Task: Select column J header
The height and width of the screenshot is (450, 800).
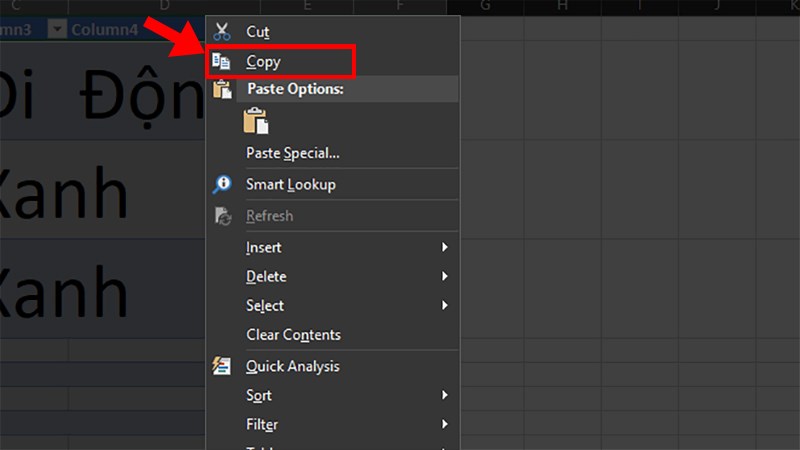Action: (x=717, y=6)
